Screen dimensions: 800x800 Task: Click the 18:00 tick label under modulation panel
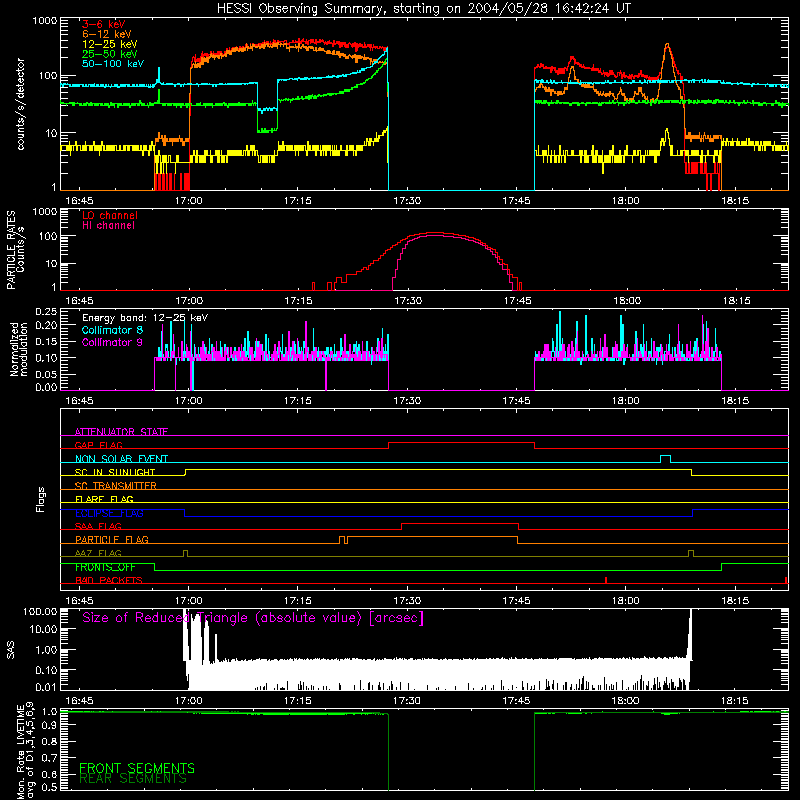point(626,401)
